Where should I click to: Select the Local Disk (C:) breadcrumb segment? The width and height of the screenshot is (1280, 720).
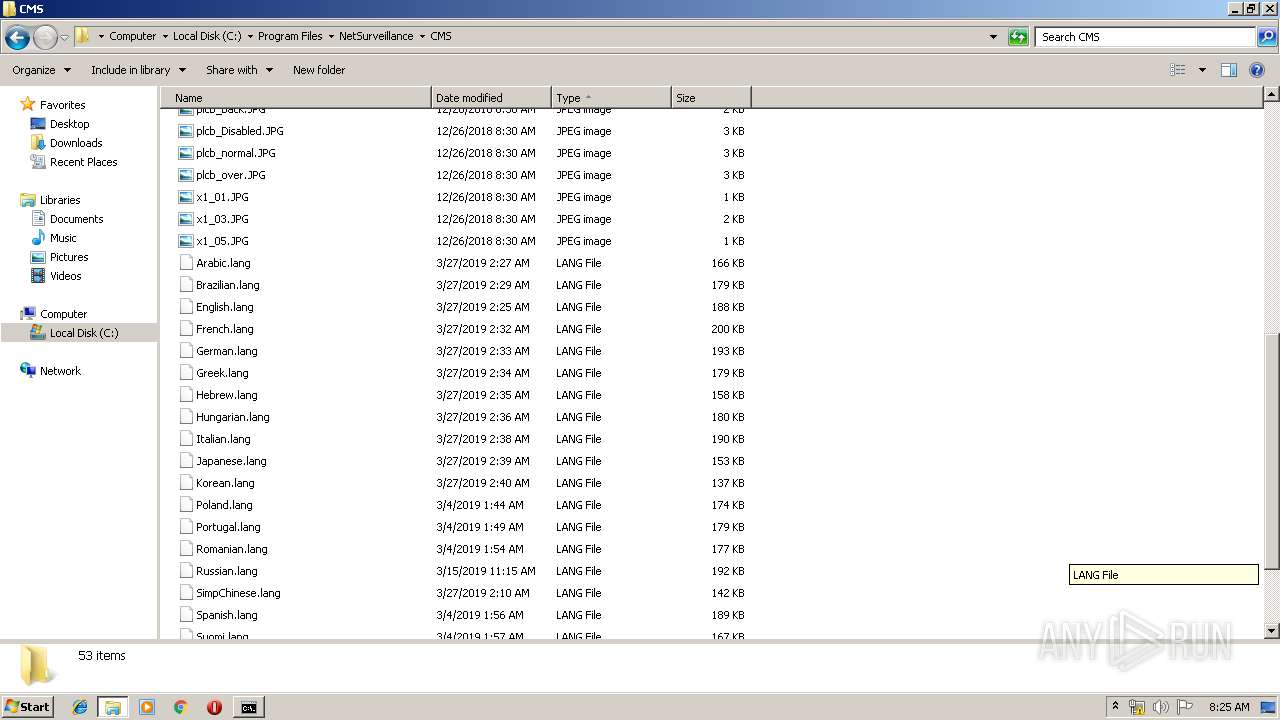(207, 36)
